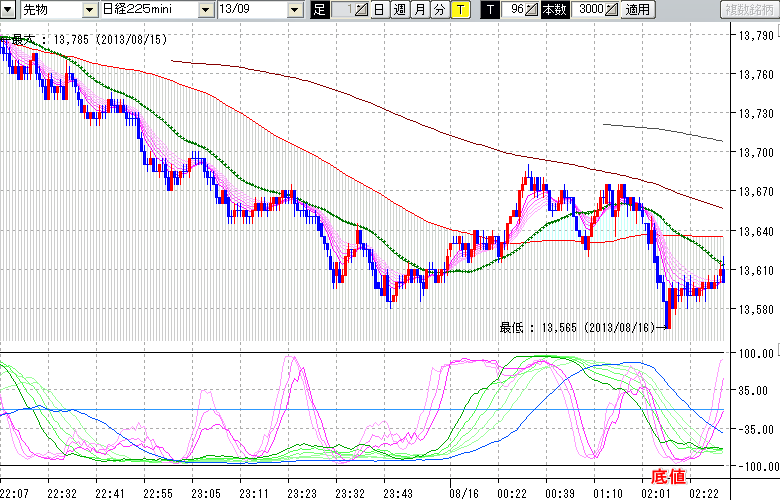The height and width of the screenshot is (500, 780).
Task: Click the black 足 label icon
Action: point(319,10)
